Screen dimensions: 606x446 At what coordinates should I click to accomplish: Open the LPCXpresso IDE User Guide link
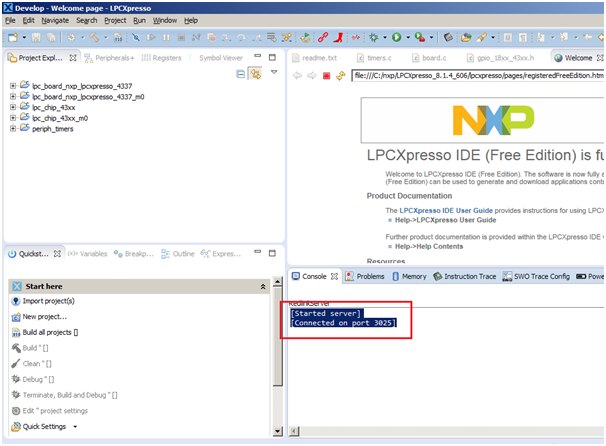446,211
